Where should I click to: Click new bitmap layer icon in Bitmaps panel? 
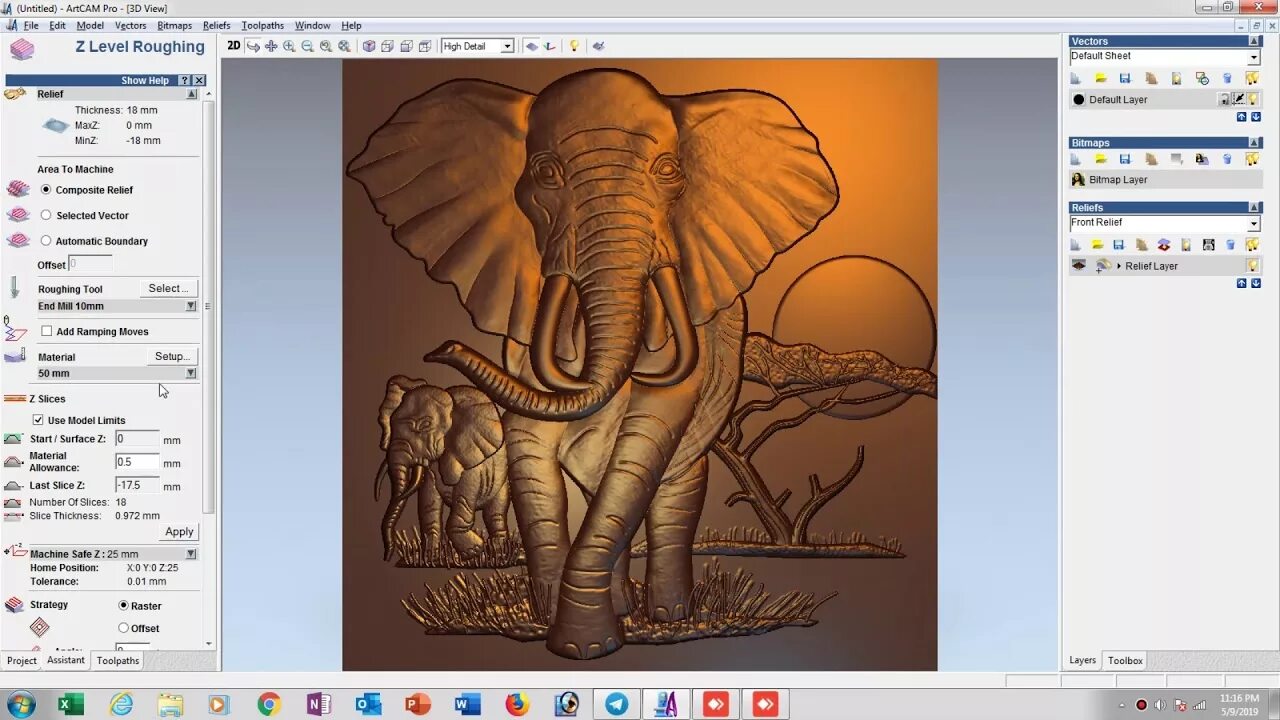(1076, 159)
